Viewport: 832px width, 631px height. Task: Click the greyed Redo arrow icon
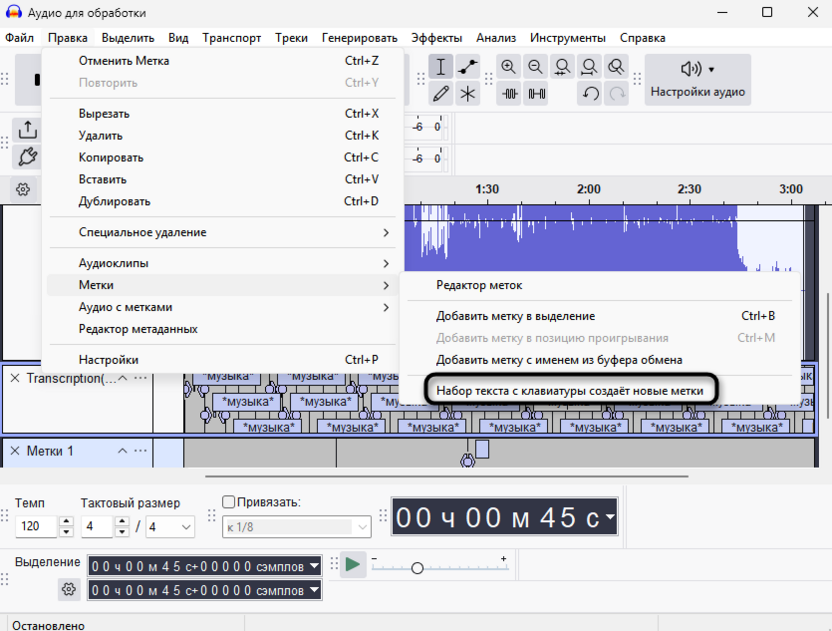(x=617, y=94)
